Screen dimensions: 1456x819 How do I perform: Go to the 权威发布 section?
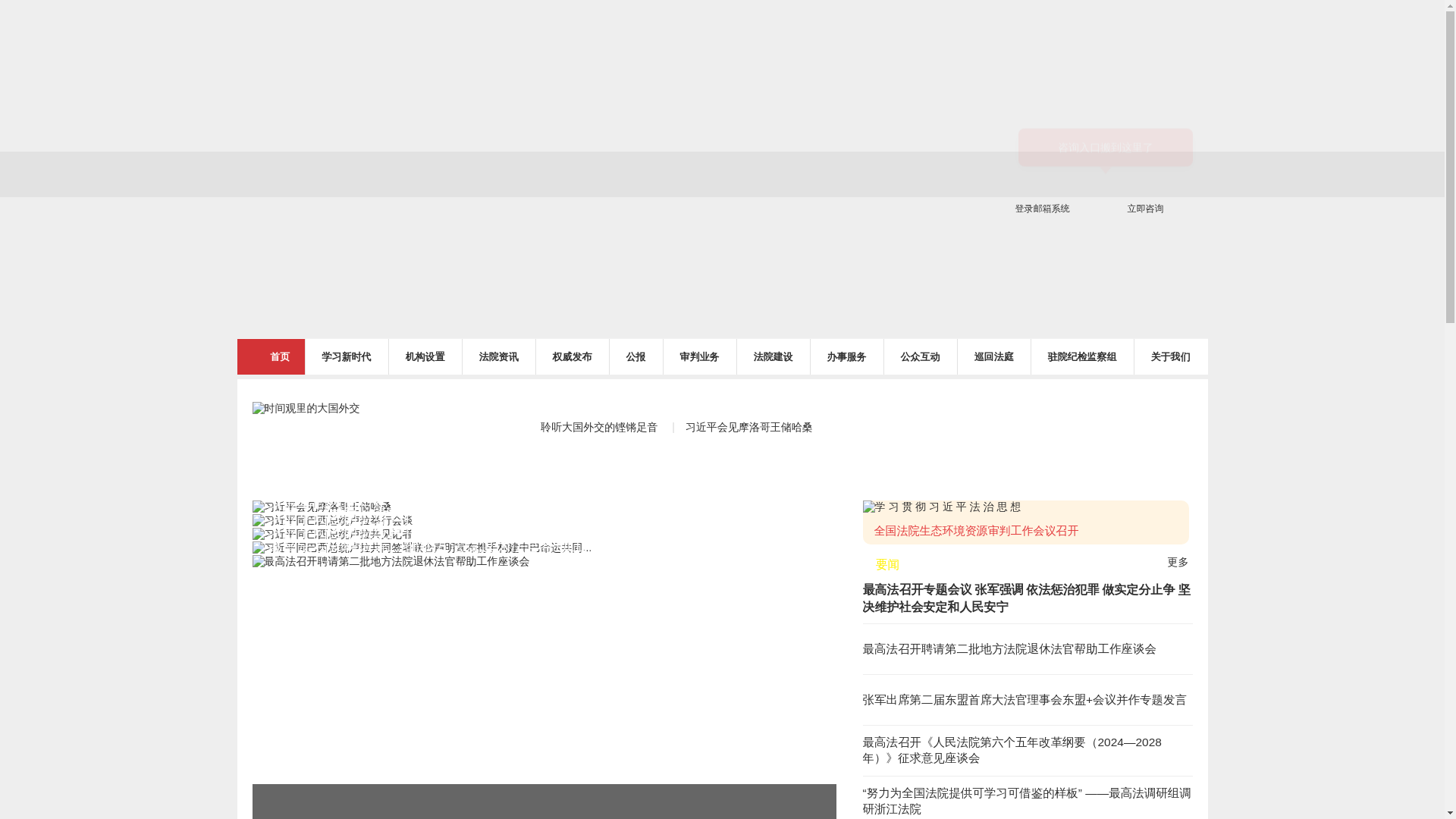point(573,356)
